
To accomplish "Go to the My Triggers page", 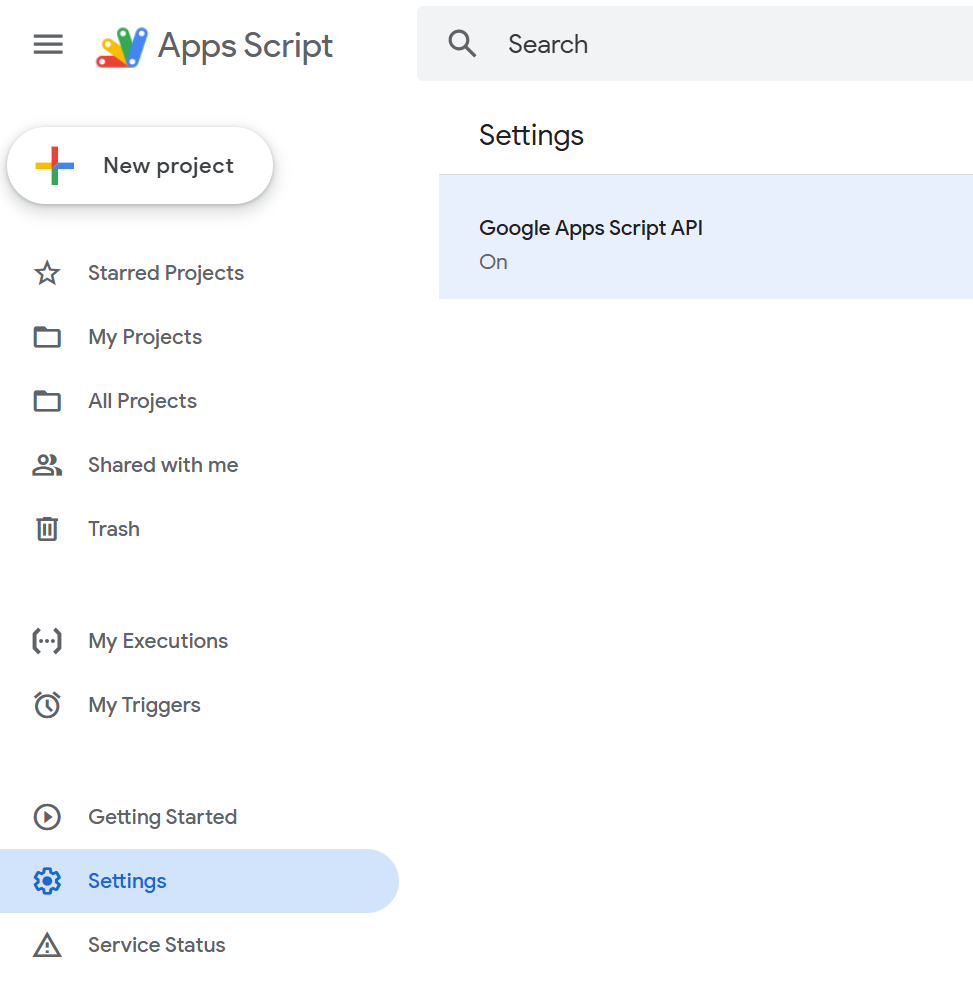I will coord(144,705).
